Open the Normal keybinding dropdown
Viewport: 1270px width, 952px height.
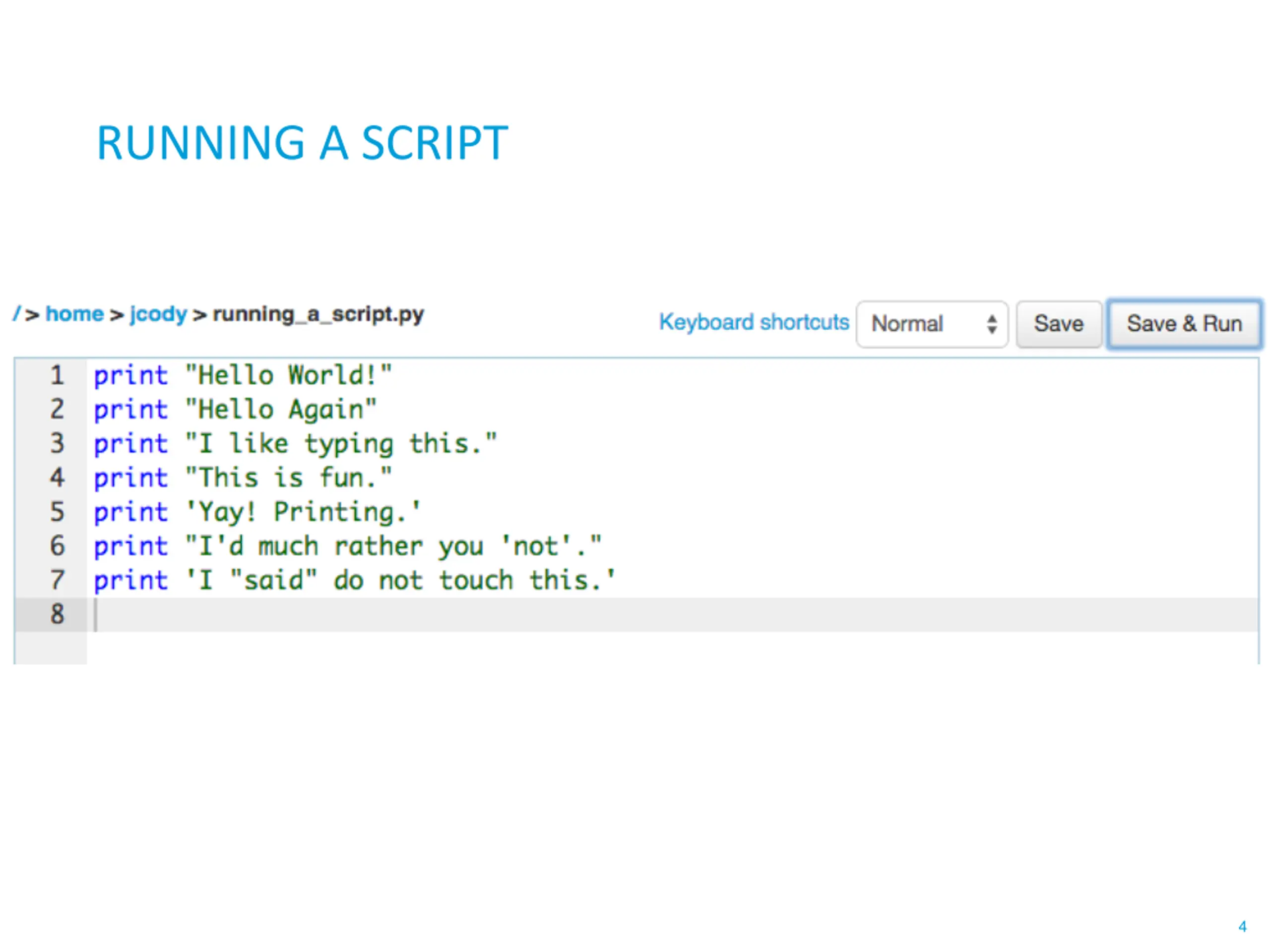pos(932,324)
